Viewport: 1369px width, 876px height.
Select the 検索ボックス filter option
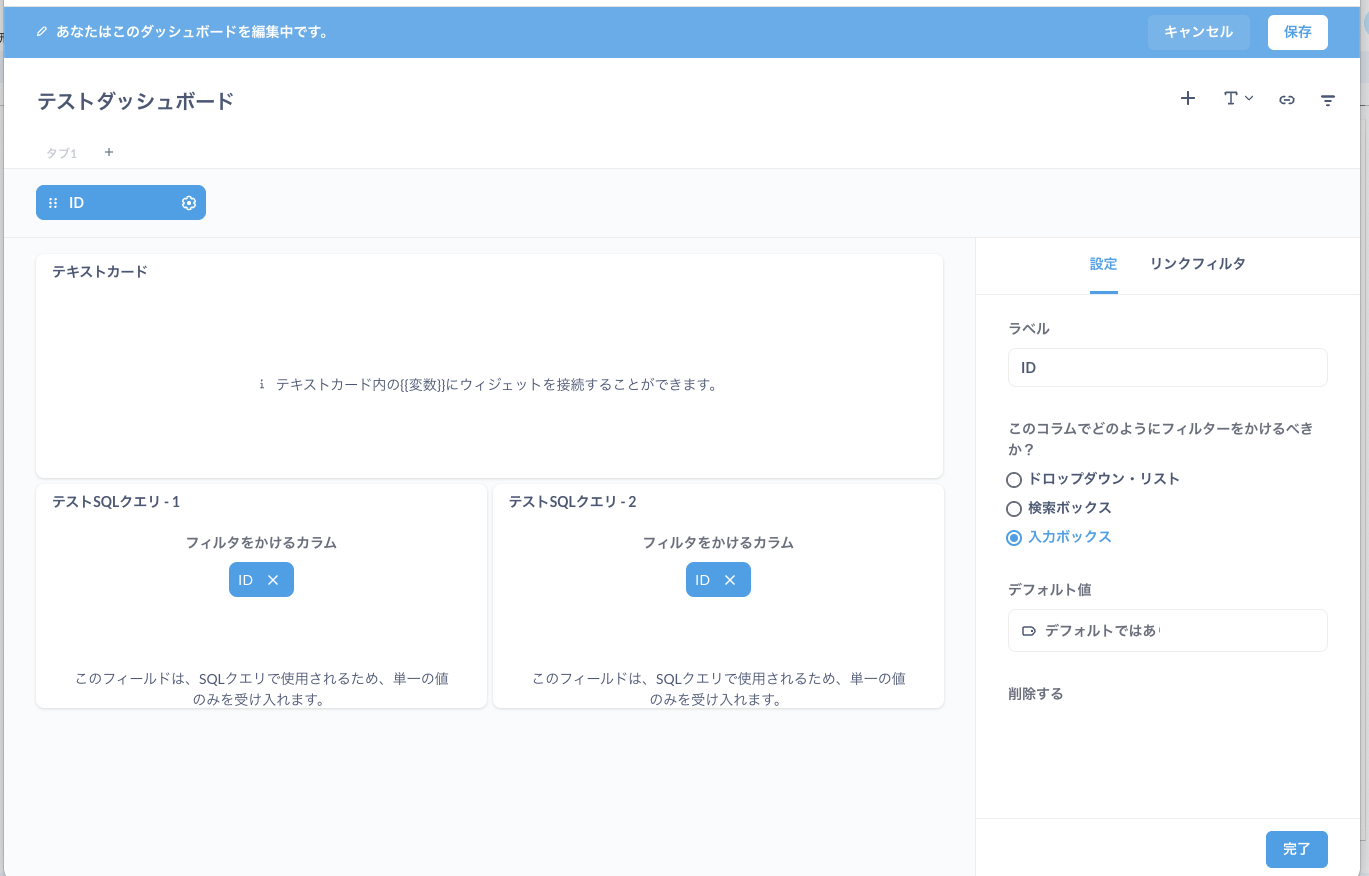tap(1013, 508)
